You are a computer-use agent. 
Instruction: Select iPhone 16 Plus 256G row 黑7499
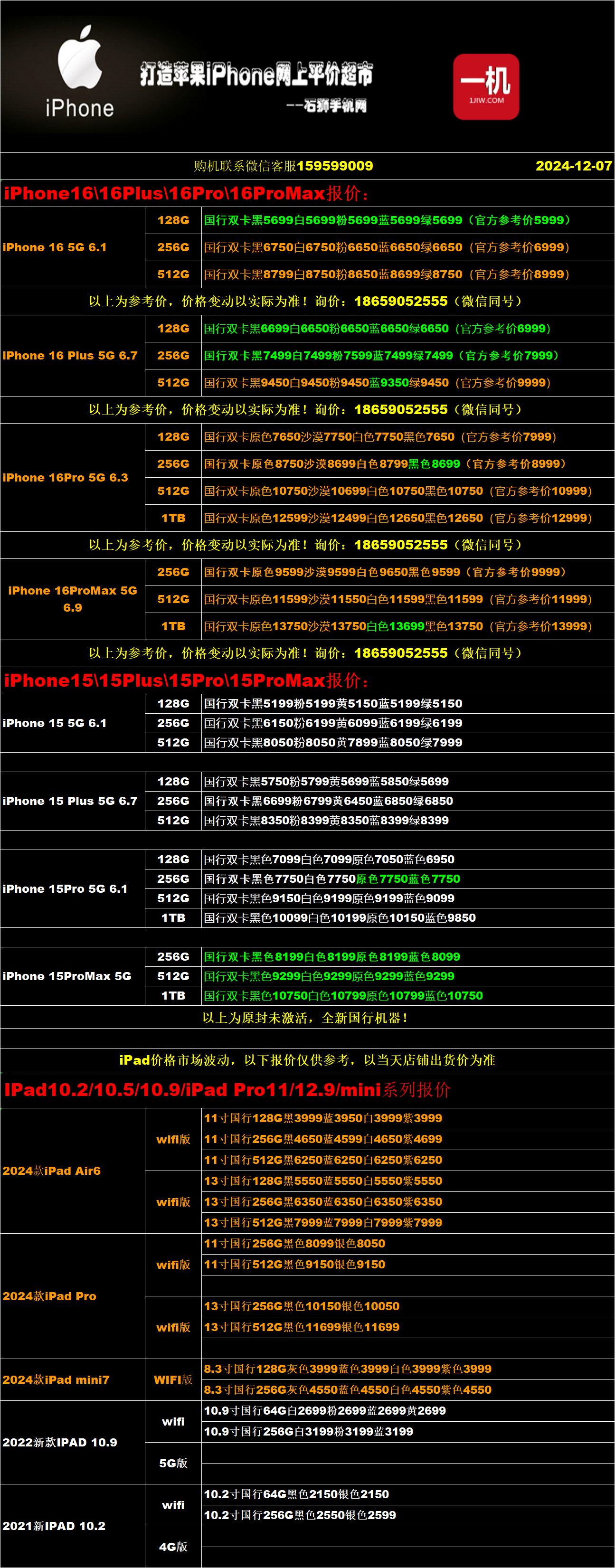(407, 356)
